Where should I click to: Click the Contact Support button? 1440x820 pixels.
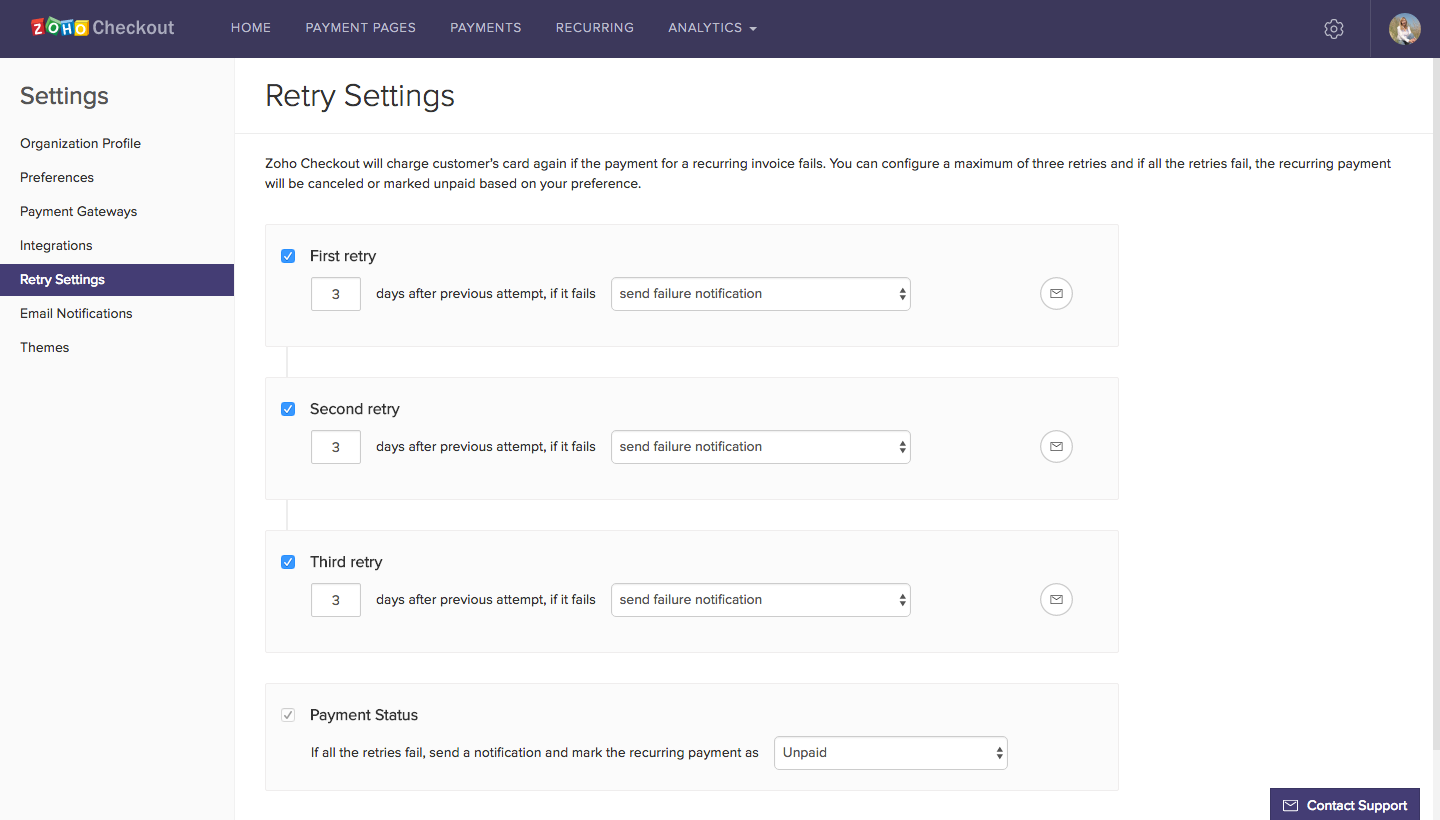pos(1345,805)
